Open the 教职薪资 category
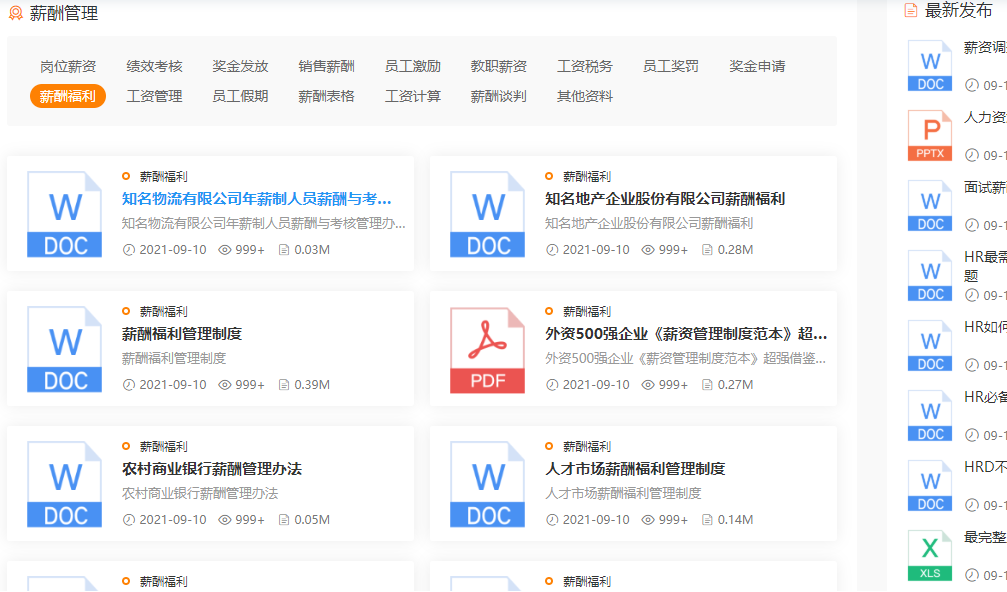 [498, 66]
